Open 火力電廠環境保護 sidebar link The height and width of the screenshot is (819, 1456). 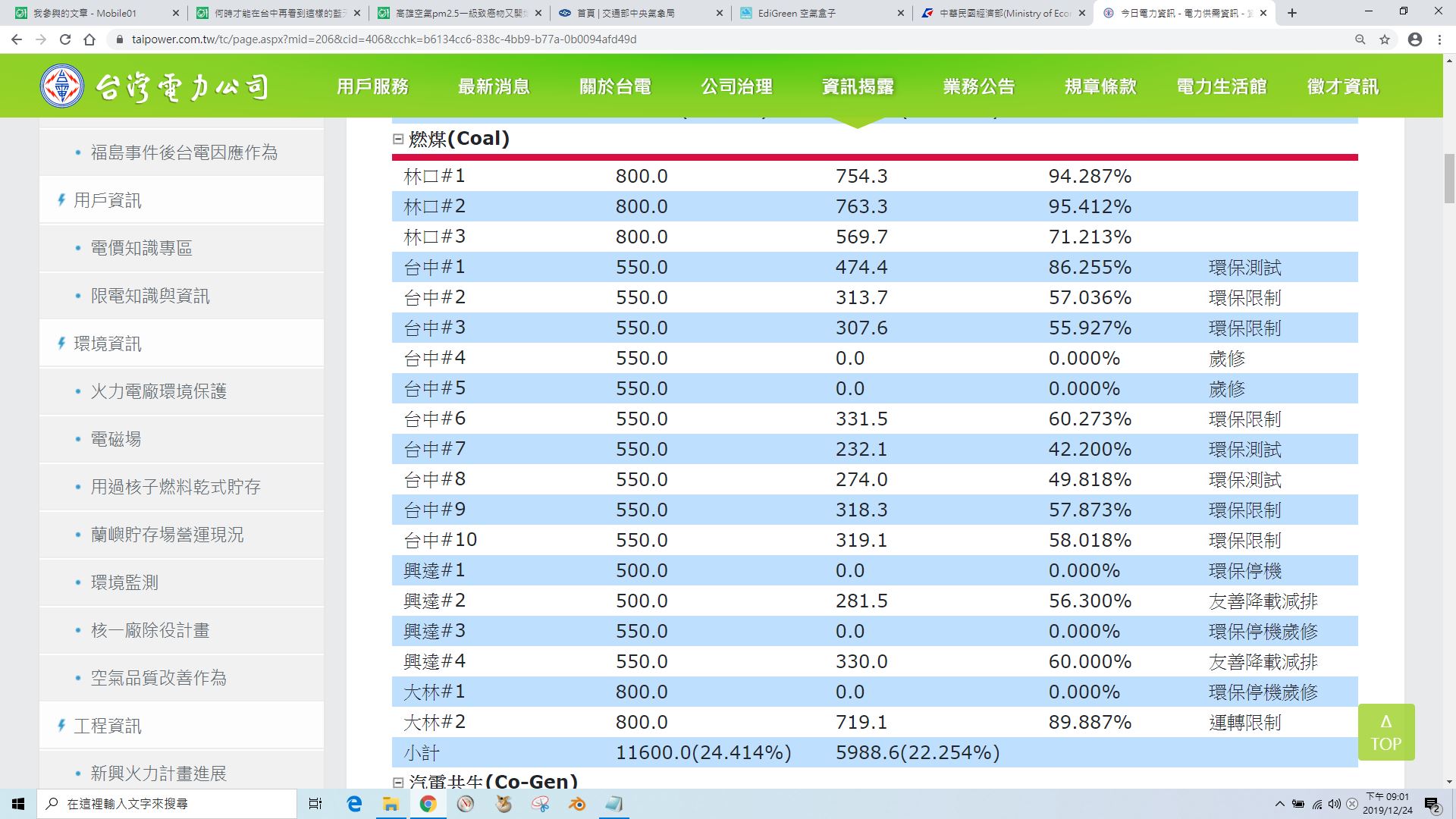[158, 391]
